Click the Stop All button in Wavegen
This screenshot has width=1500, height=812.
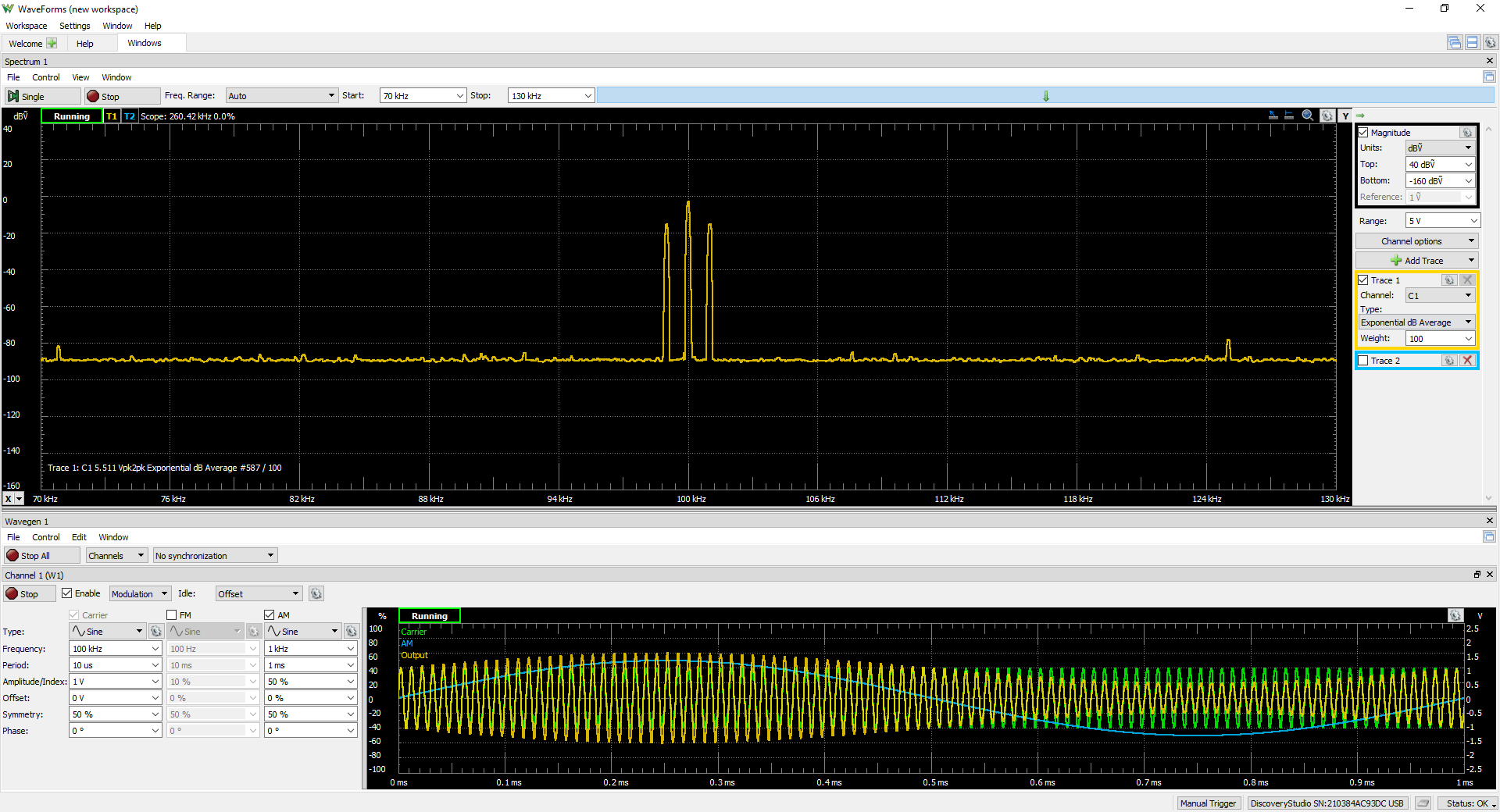click(x=42, y=556)
